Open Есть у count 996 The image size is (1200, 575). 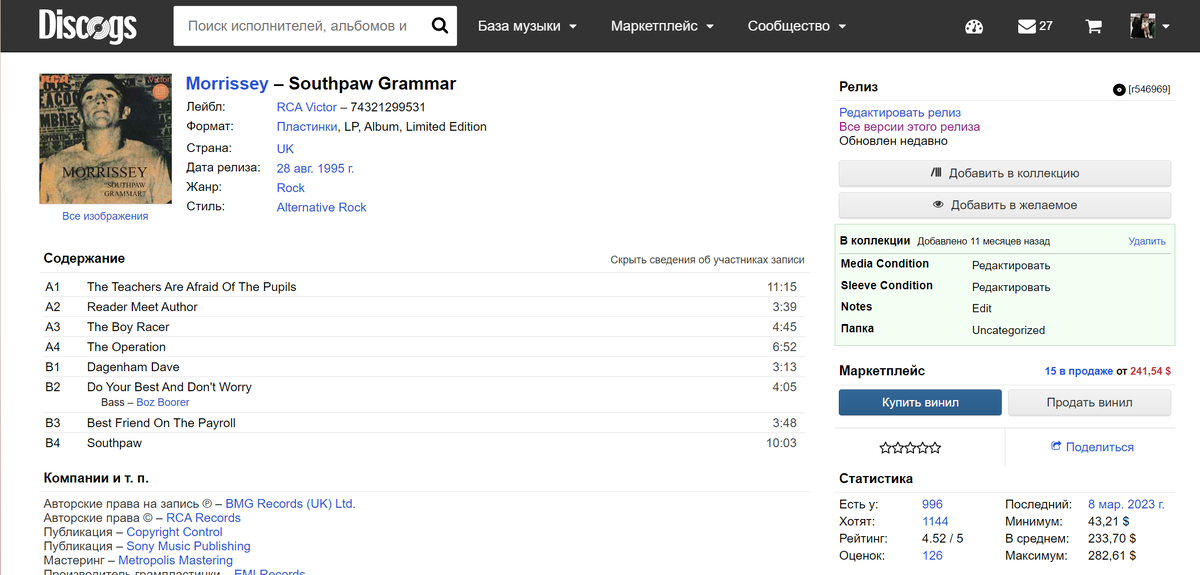click(932, 504)
